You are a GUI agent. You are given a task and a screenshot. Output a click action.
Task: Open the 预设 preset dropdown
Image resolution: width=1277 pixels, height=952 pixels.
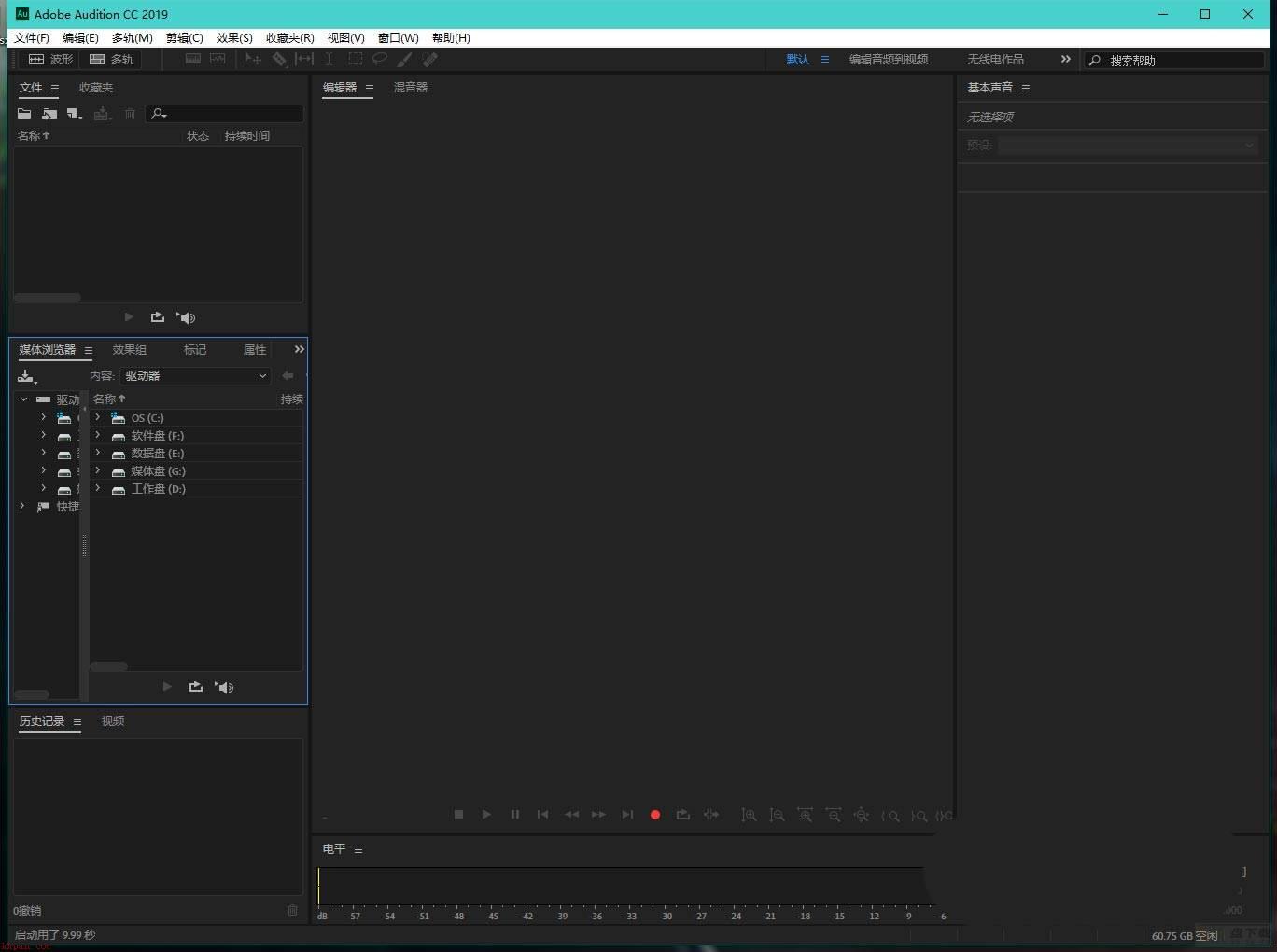pyautogui.click(x=1128, y=145)
